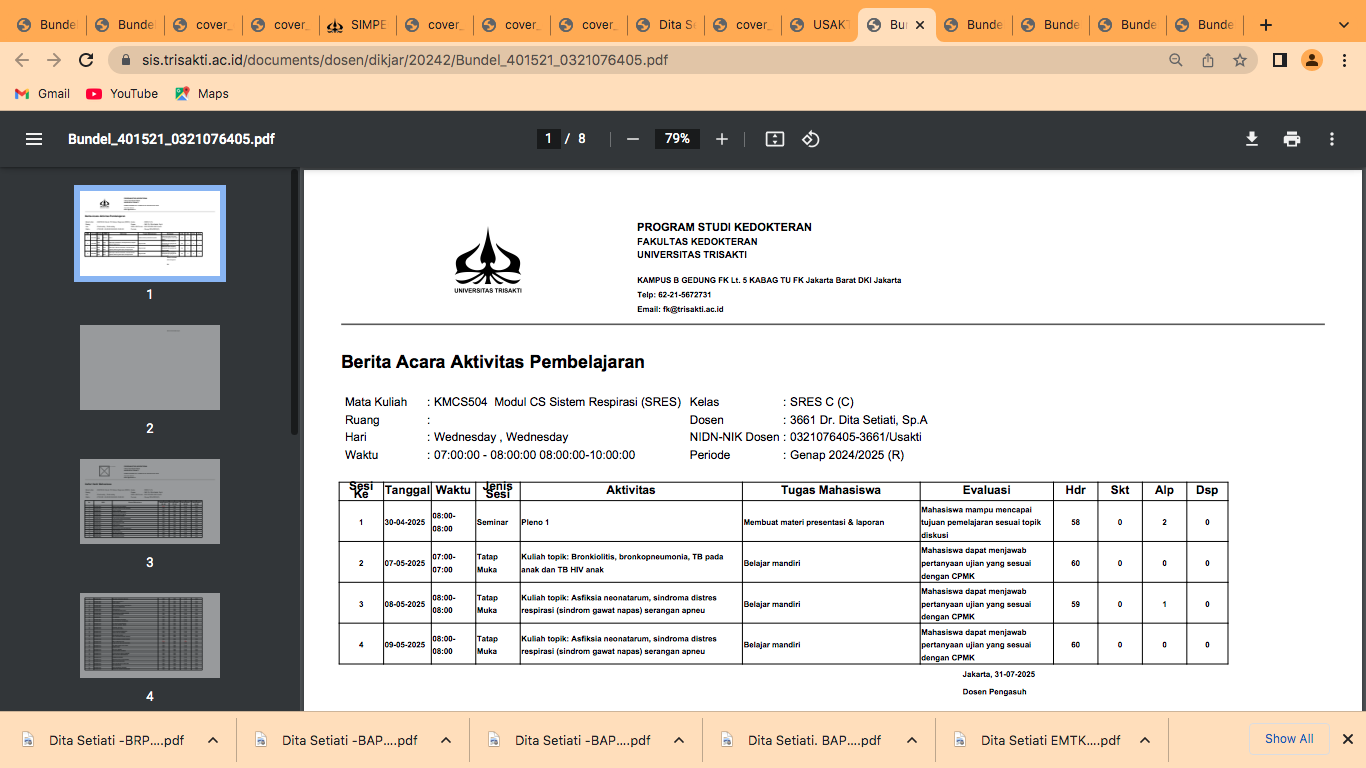Click the browser address bar URL
This screenshot has height=768, width=1366.
click(404, 60)
